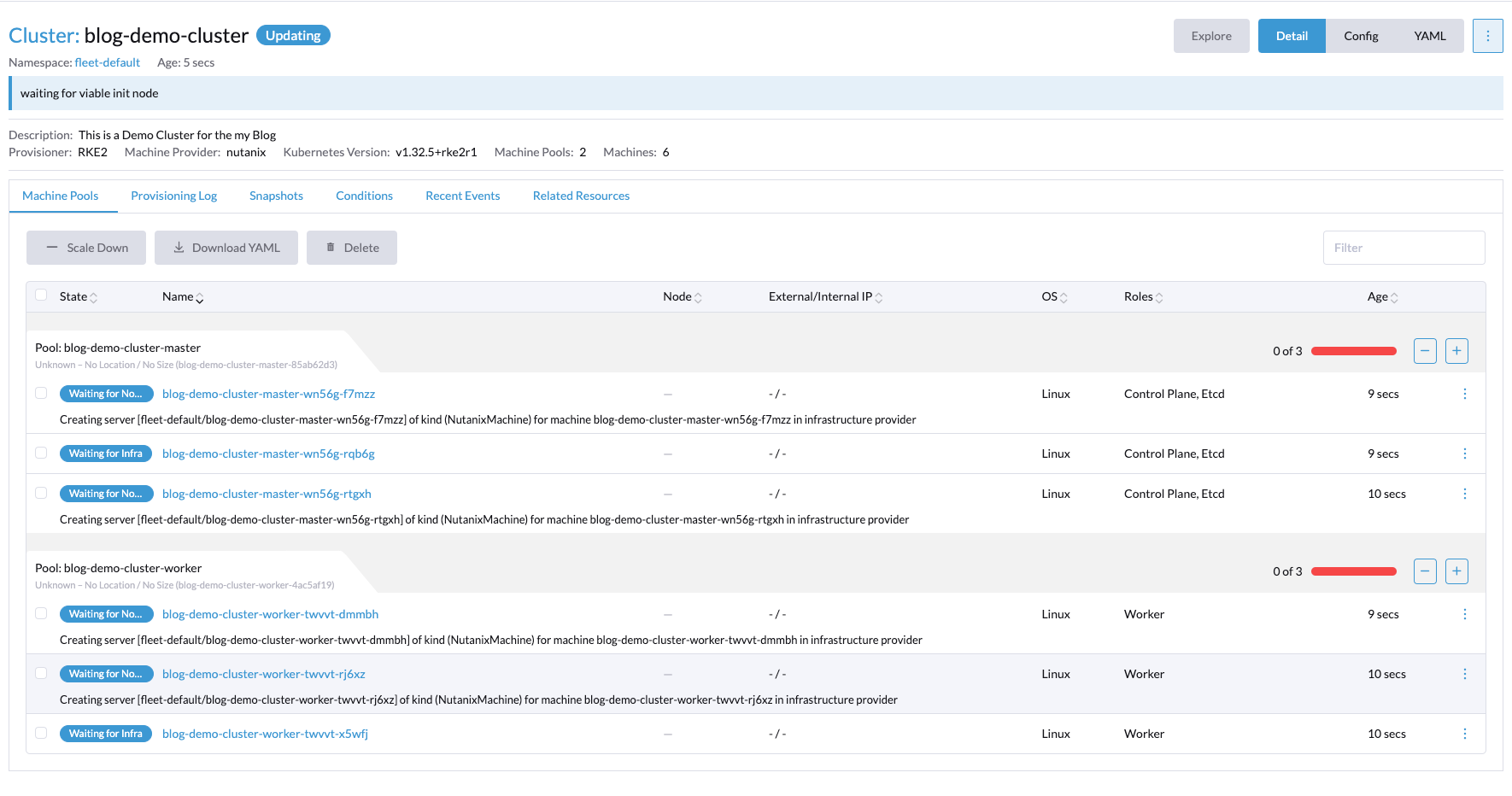
Task: Switch to Config view
Action: point(1361,36)
